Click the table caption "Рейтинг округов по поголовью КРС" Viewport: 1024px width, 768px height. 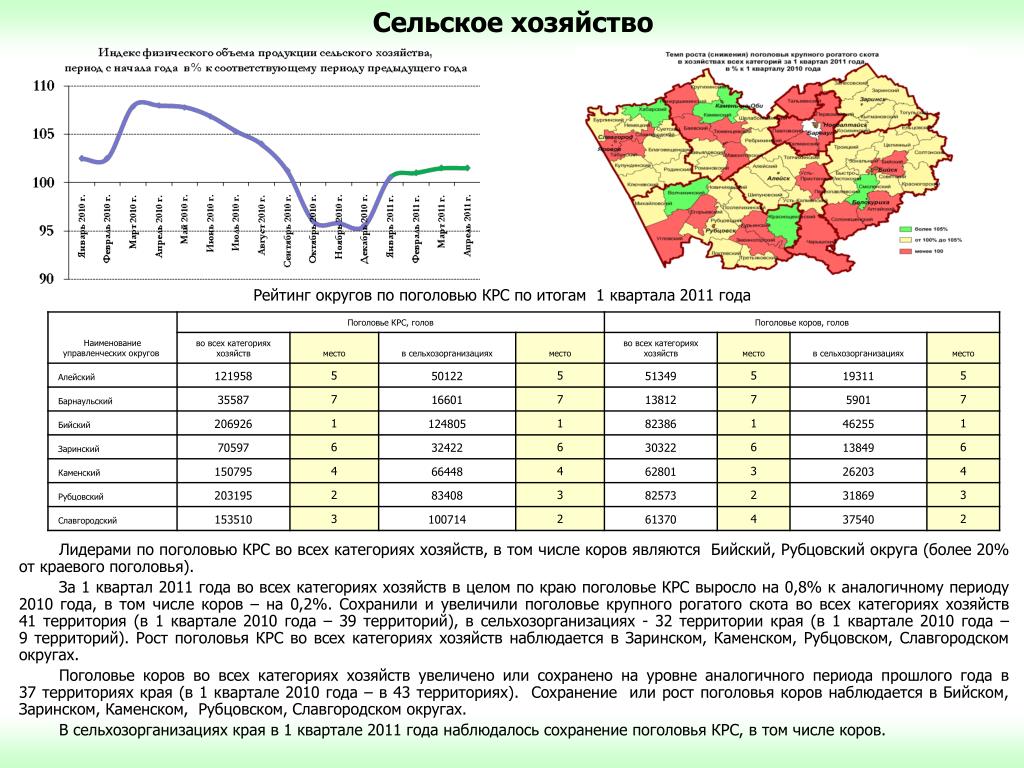502,296
